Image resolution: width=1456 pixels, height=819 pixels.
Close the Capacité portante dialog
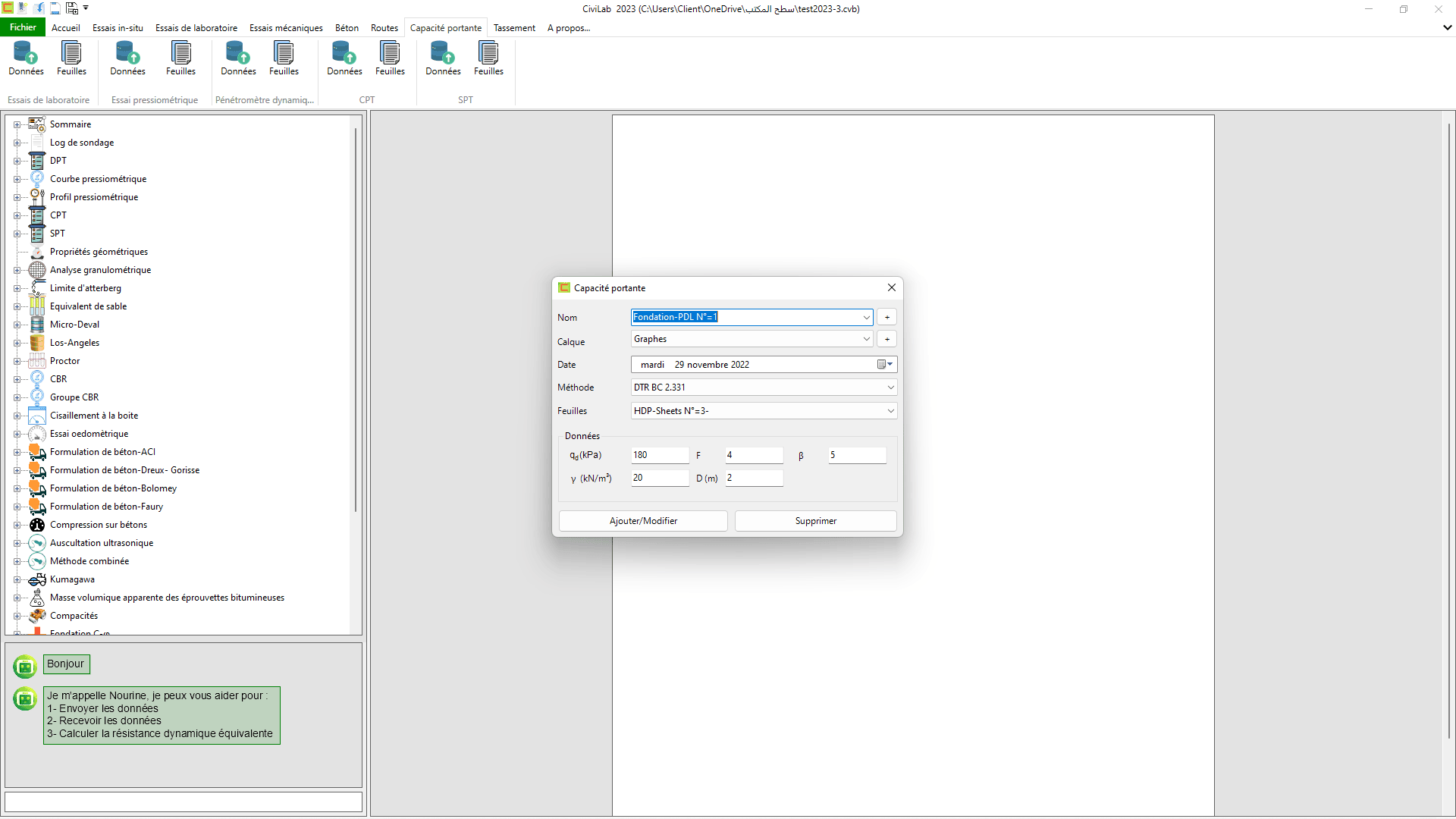coord(892,287)
